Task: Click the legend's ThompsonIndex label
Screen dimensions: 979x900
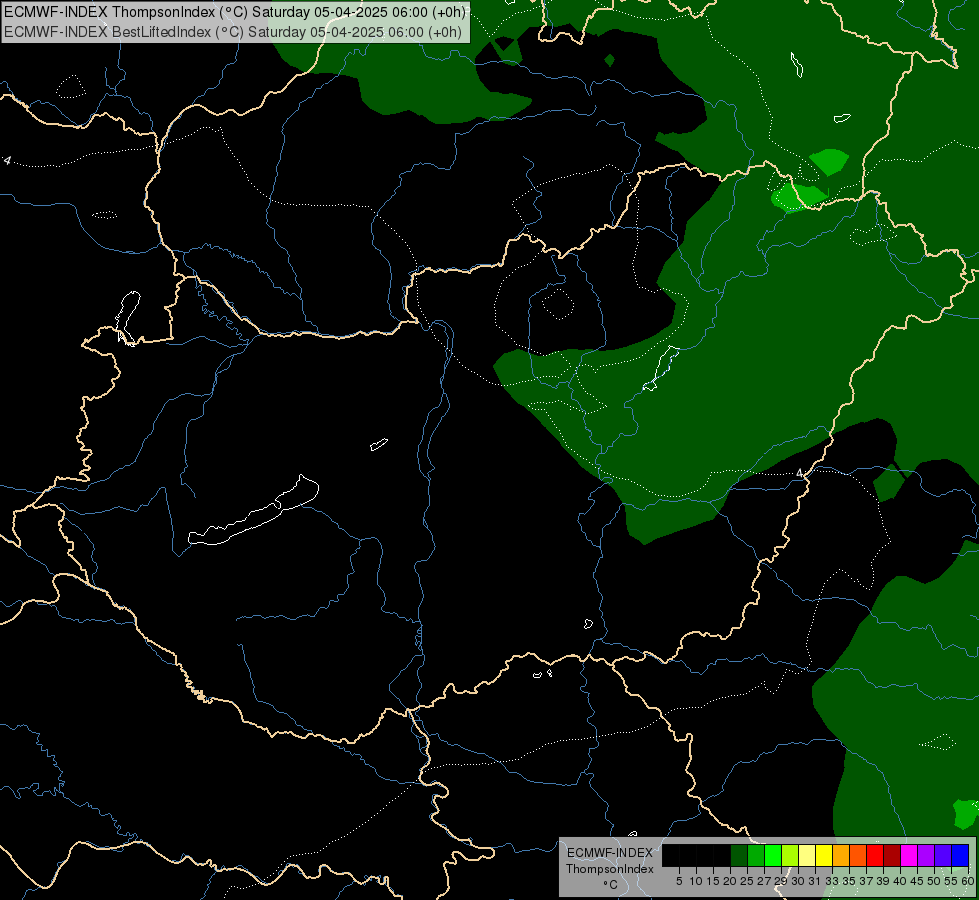Action: coord(609,869)
